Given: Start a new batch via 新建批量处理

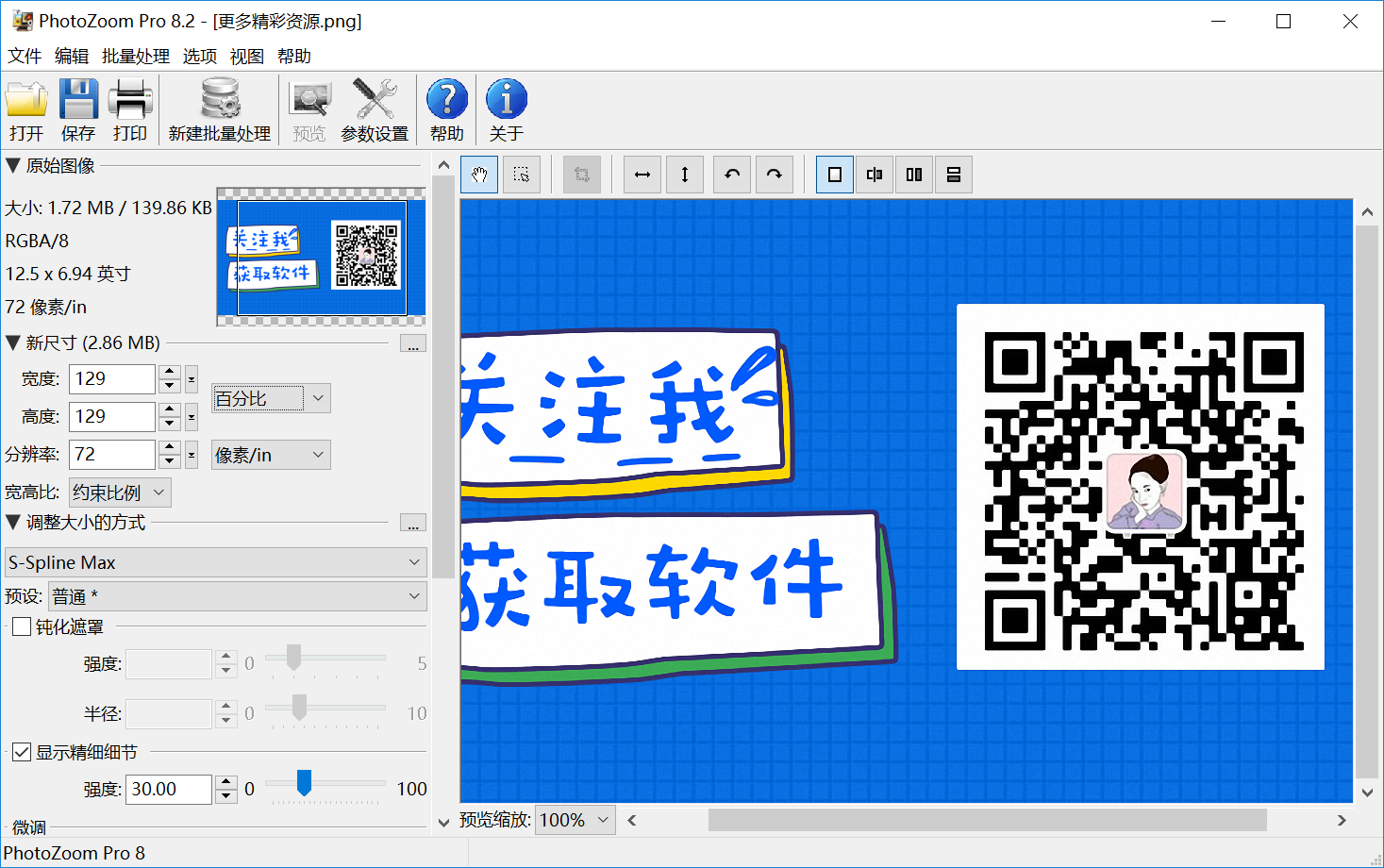Looking at the screenshot, I should 220,109.
